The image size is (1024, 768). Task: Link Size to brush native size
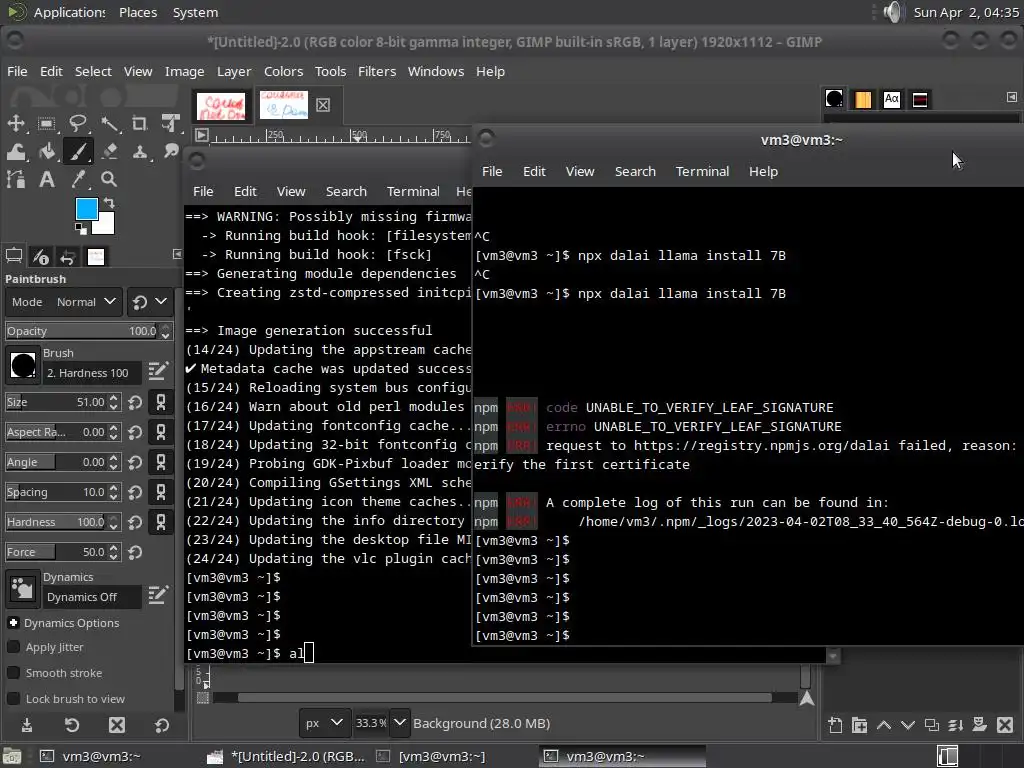pos(161,402)
